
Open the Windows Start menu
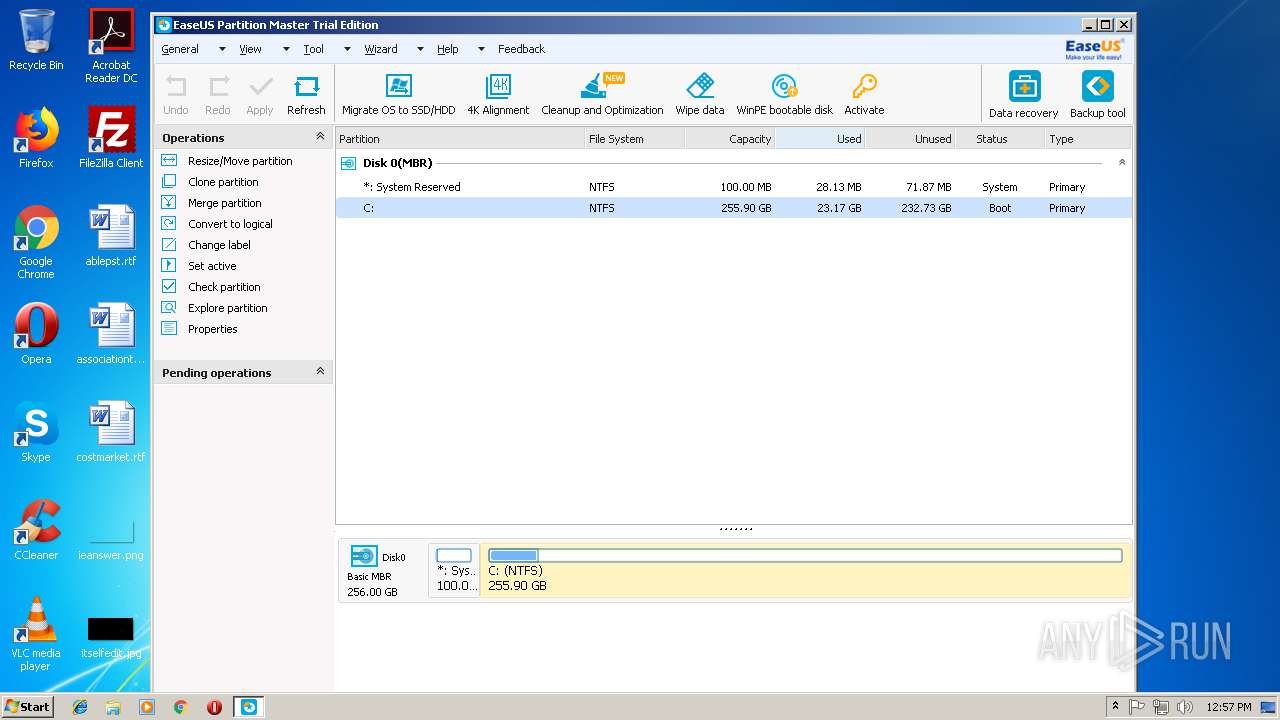28,706
